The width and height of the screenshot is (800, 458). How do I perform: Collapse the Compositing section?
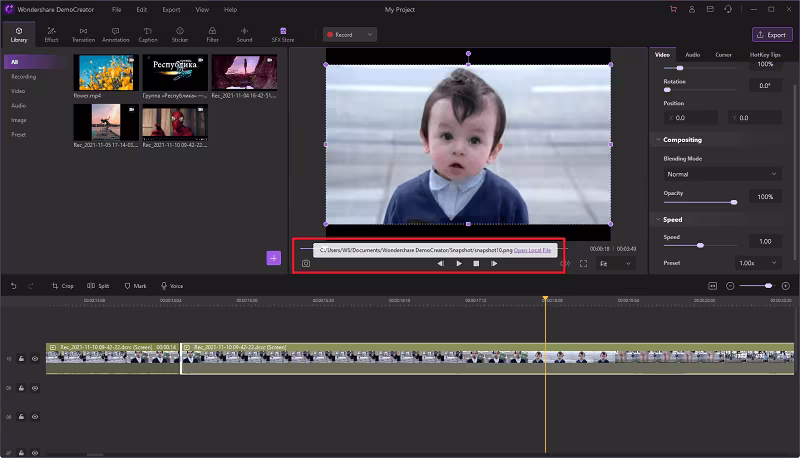coord(658,139)
